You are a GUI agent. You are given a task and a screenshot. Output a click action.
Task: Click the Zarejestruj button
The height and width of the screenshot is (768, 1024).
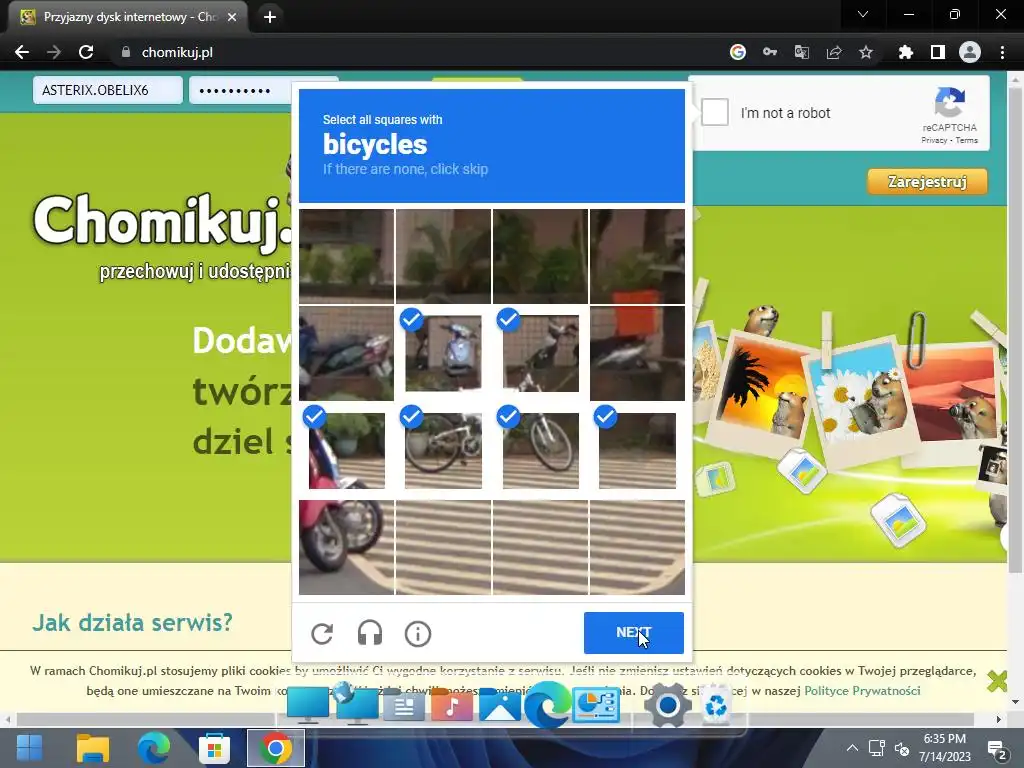pos(927,182)
